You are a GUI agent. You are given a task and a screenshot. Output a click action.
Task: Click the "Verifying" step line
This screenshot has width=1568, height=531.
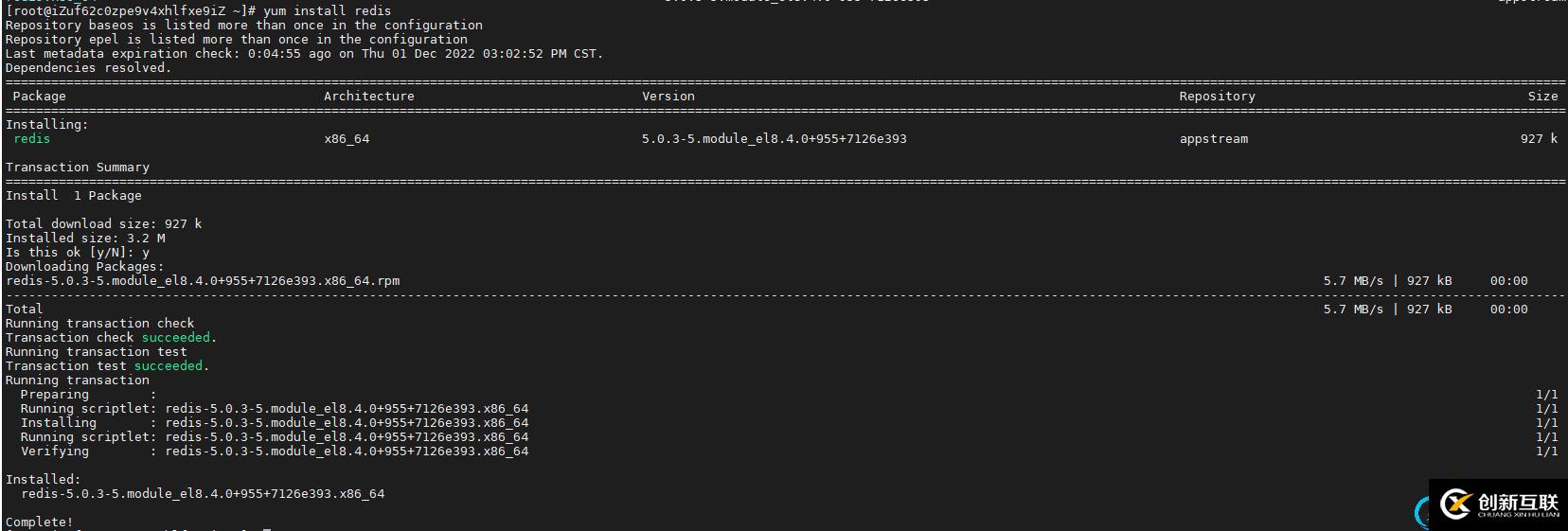click(275, 451)
